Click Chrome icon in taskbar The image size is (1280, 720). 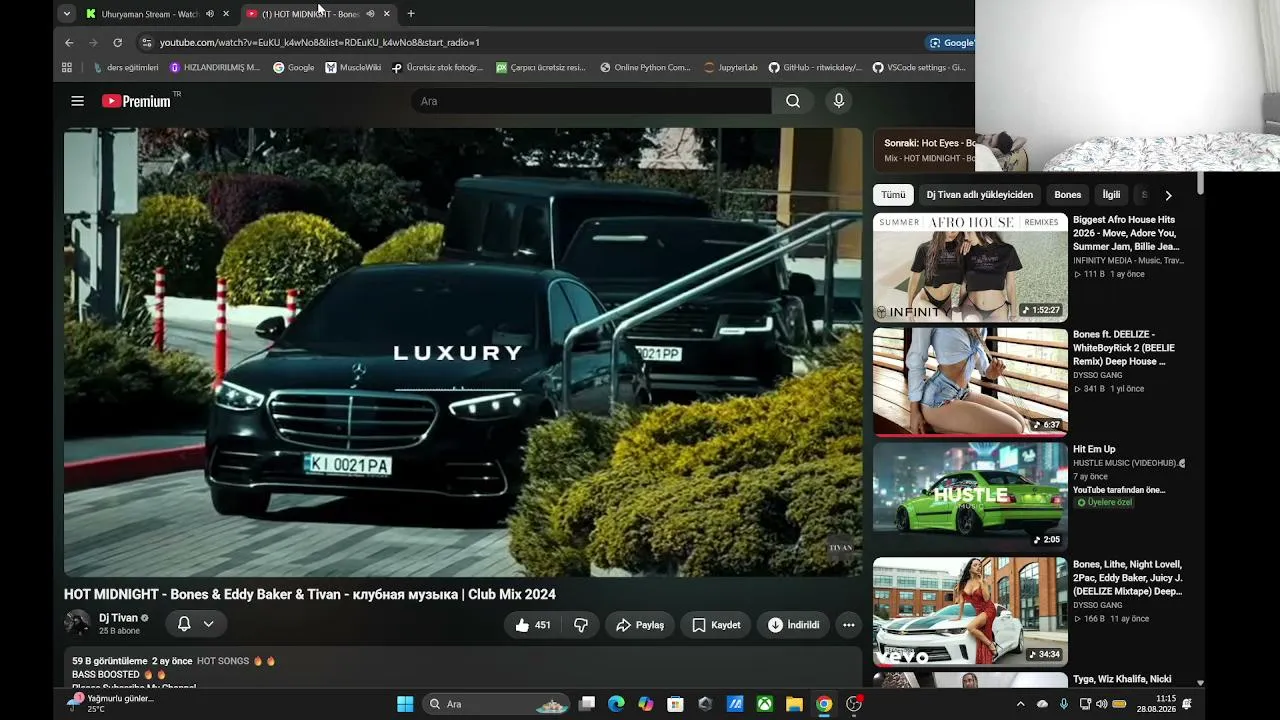click(824, 704)
